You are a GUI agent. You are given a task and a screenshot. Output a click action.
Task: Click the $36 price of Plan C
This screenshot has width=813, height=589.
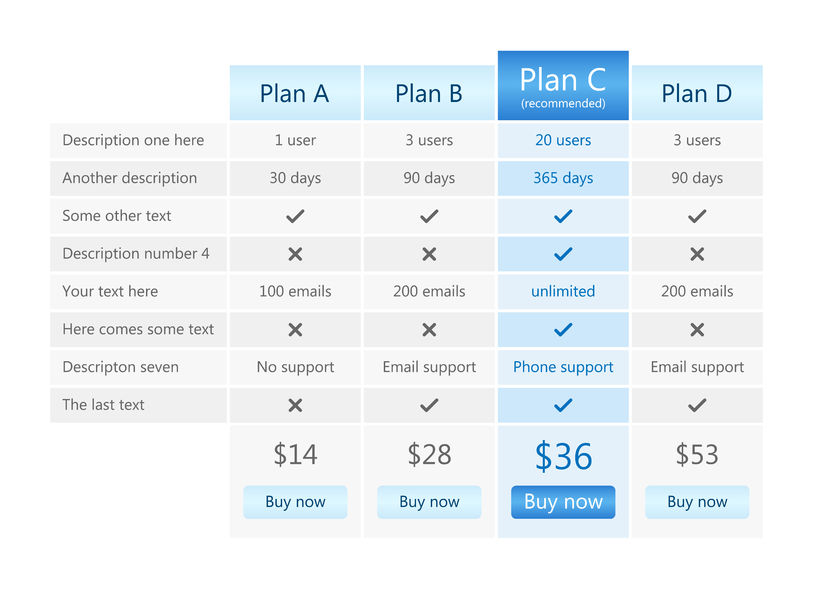click(x=563, y=456)
